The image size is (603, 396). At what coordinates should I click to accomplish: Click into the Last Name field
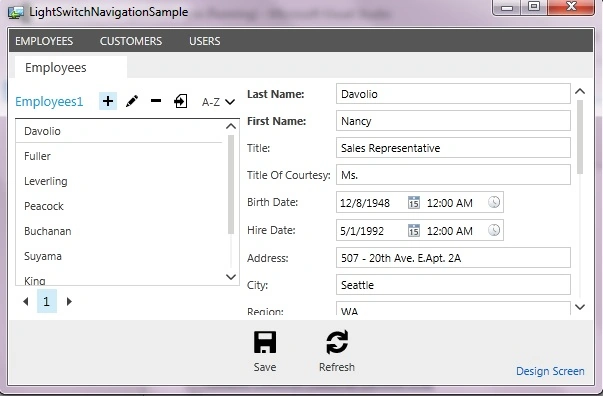[453, 94]
